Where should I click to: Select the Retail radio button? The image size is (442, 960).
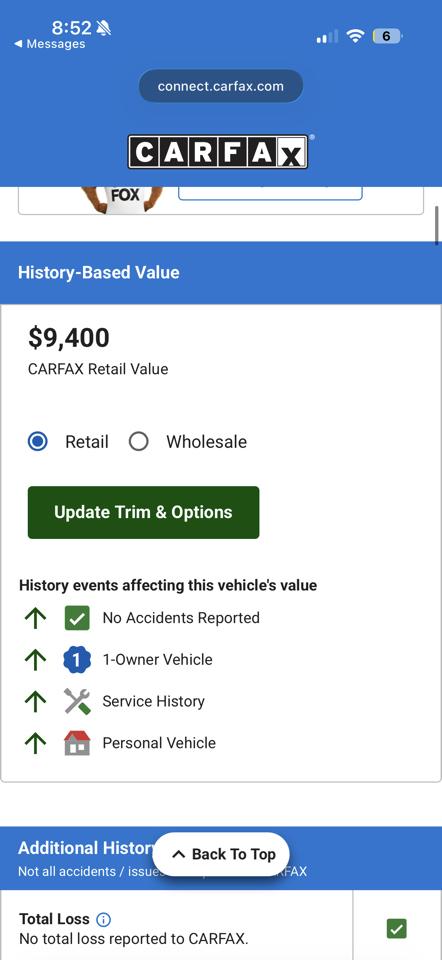tap(37, 441)
